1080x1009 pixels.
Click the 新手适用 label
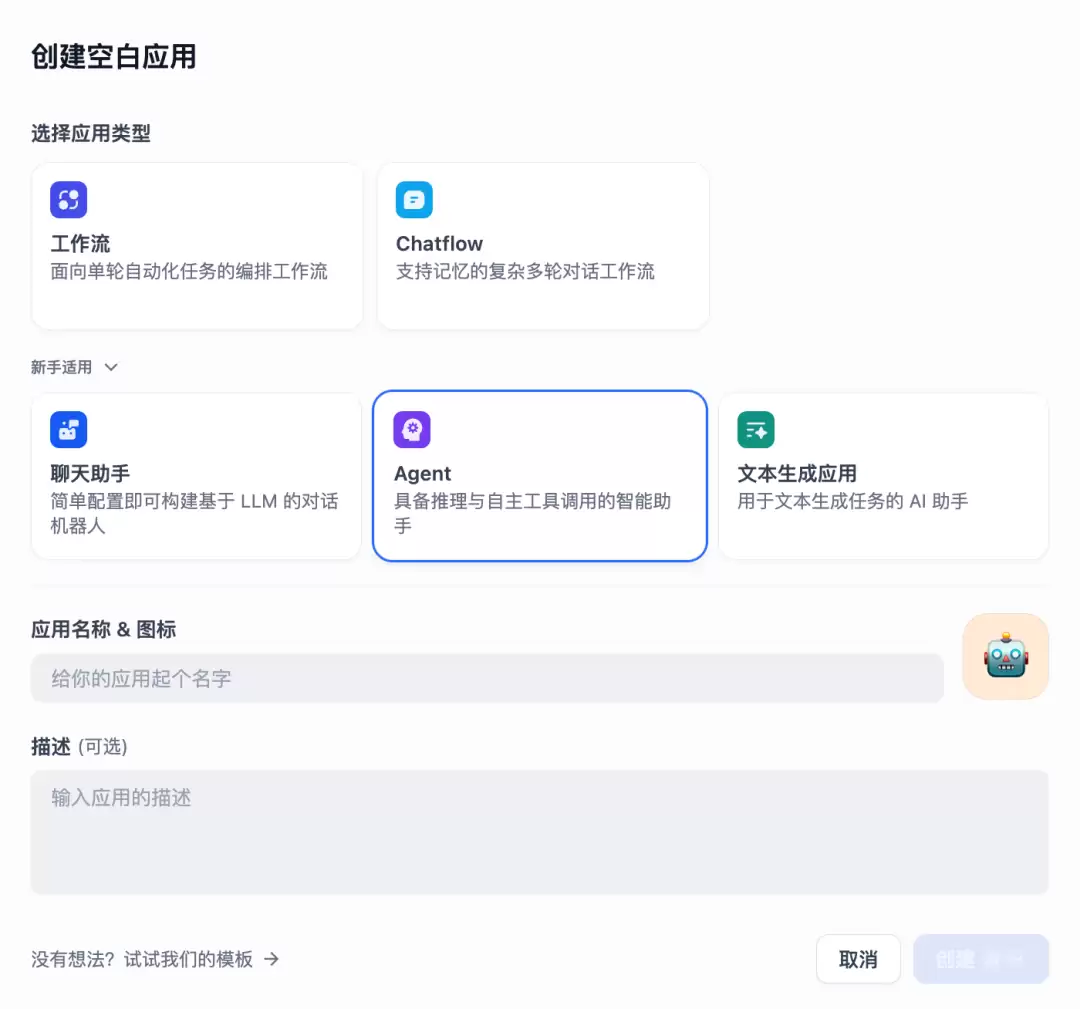click(61, 367)
